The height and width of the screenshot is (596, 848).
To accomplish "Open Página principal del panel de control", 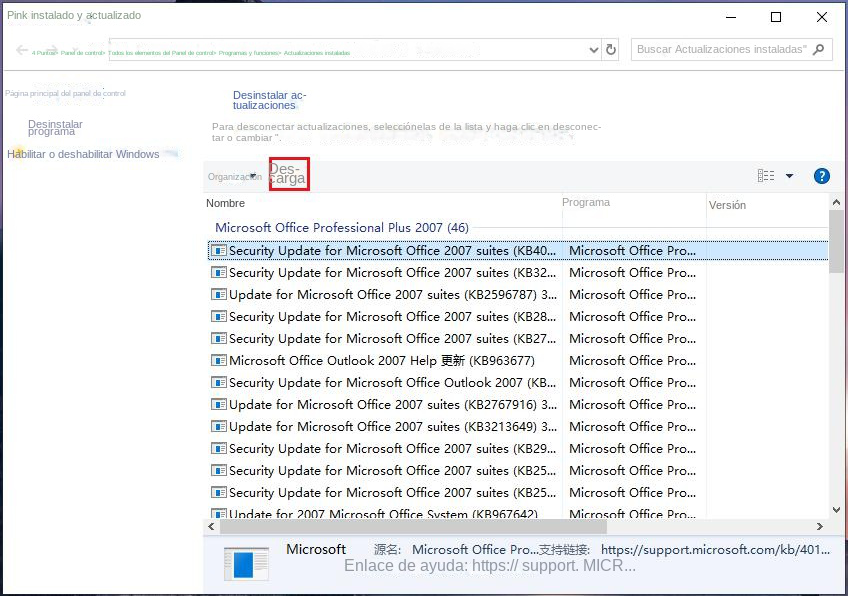I will tap(65, 93).
